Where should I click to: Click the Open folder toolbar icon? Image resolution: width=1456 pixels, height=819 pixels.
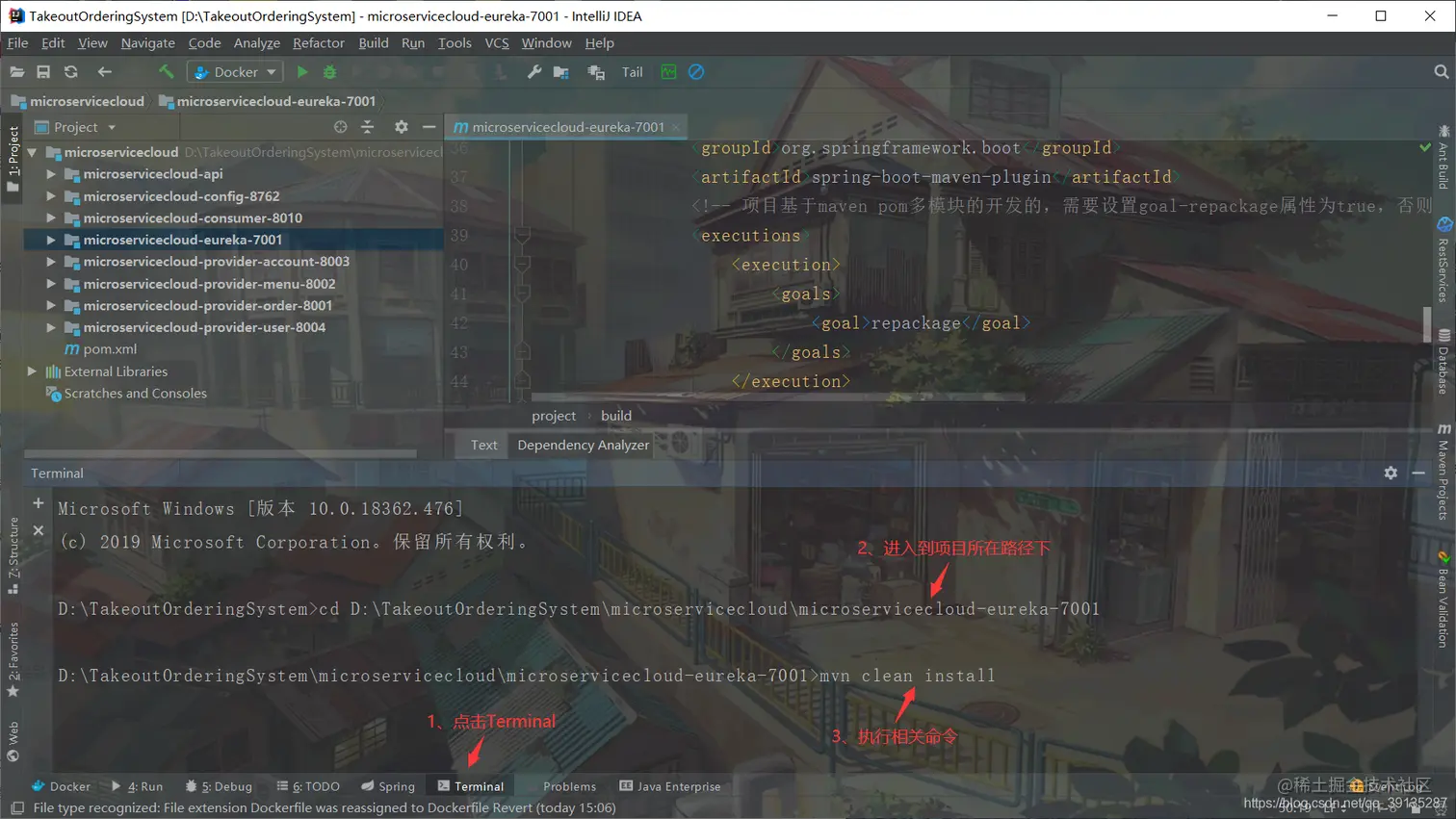tap(16, 72)
